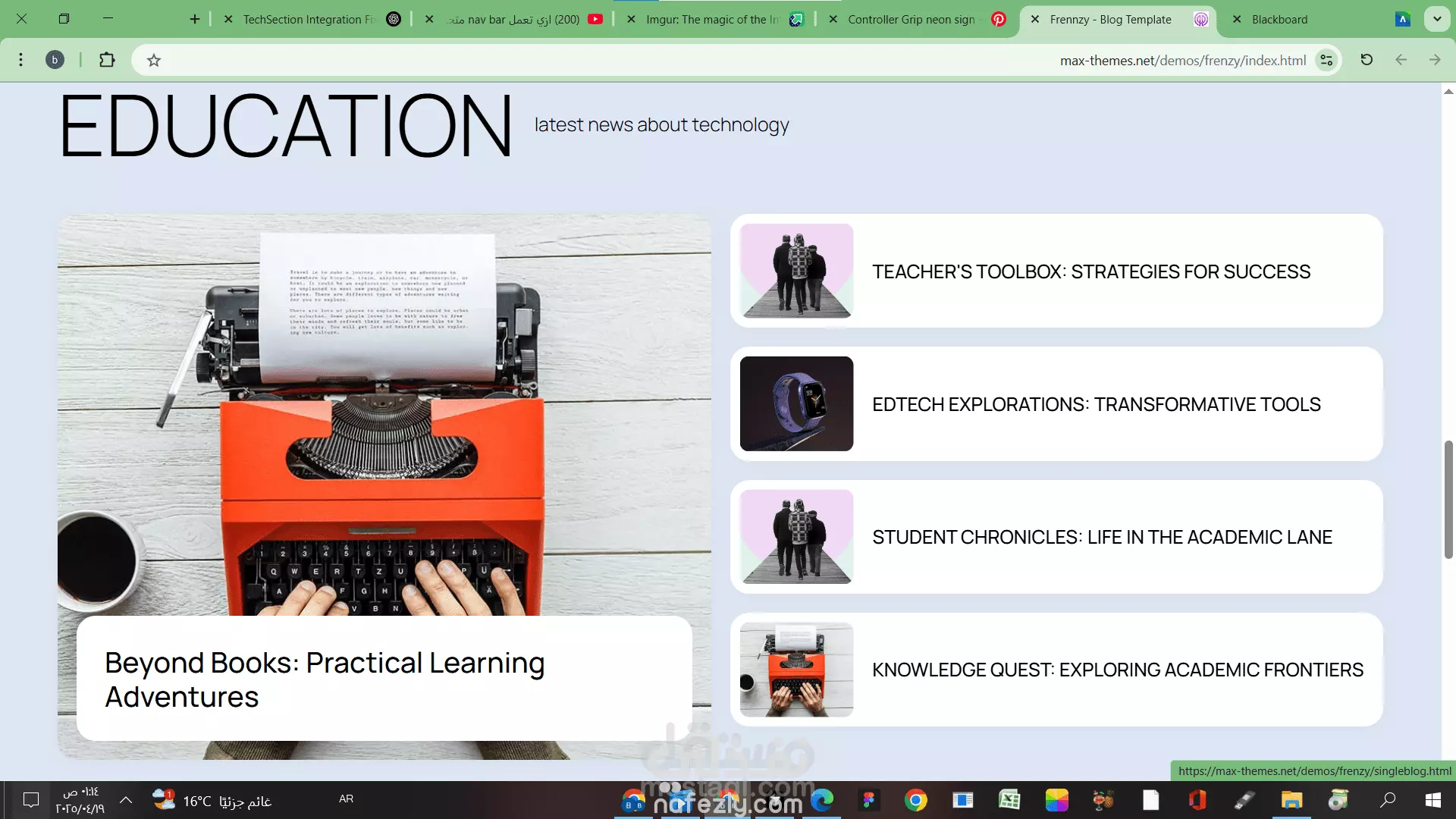The image size is (1456, 819).
Task: Open site information icon in address bar
Action: click(1326, 61)
